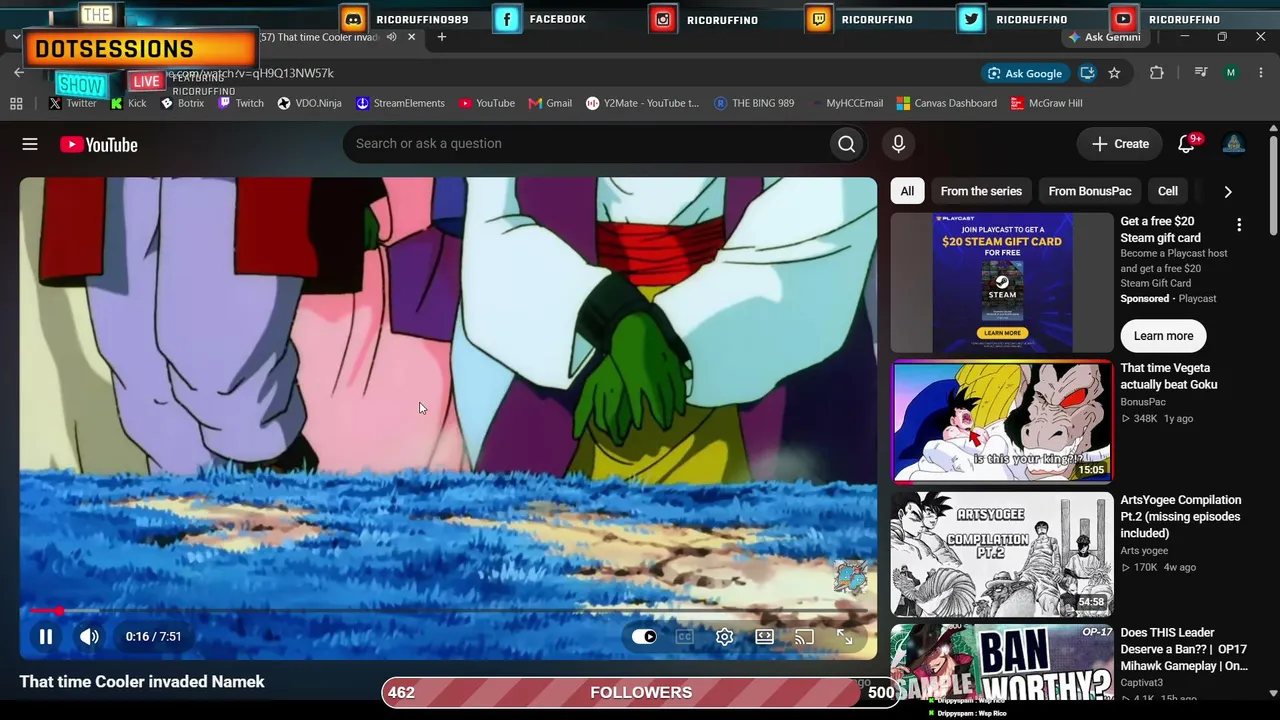The height and width of the screenshot is (720, 1280).
Task: Open the Kick bookmark
Action: pyautogui.click(x=128, y=103)
